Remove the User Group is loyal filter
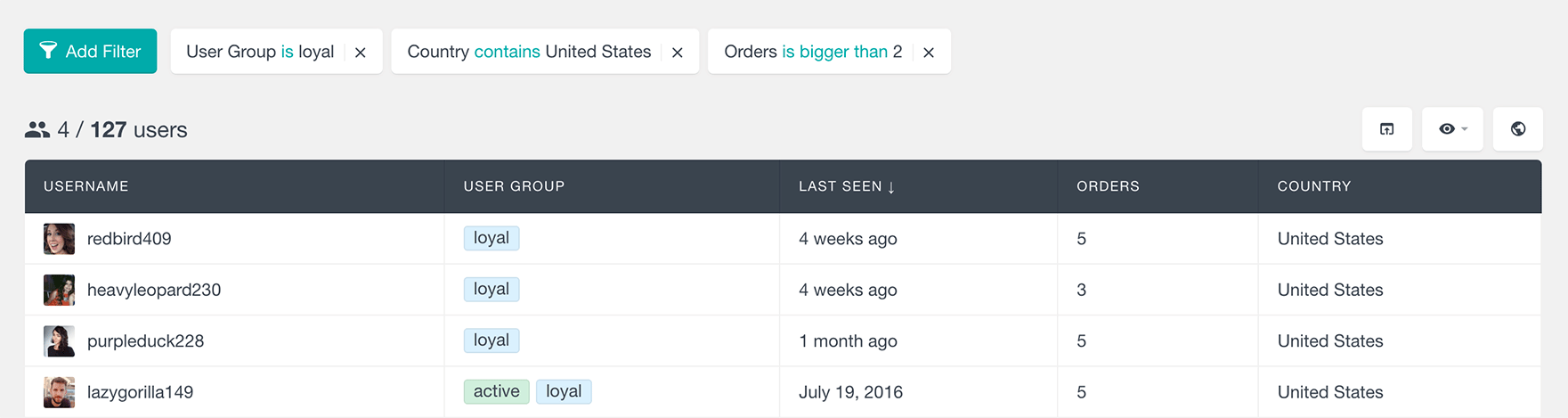 click(x=361, y=53)
